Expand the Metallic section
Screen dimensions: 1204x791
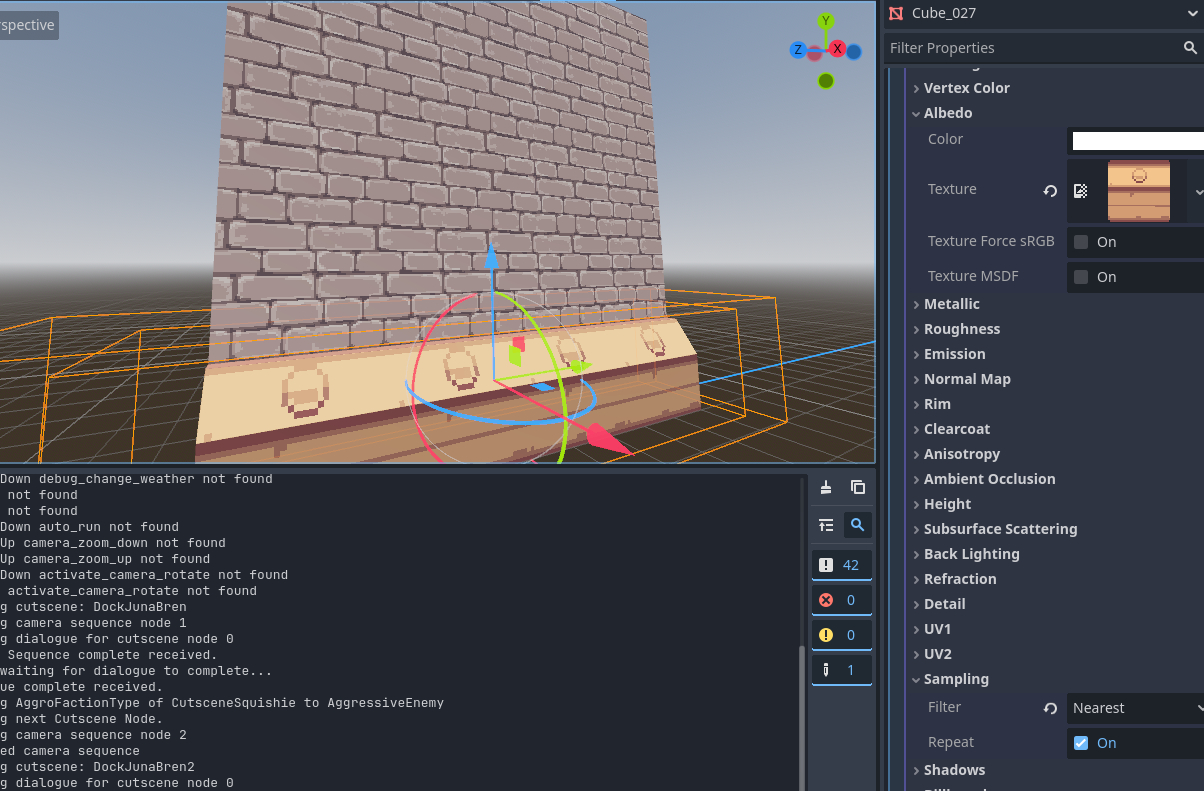(951, 304)
